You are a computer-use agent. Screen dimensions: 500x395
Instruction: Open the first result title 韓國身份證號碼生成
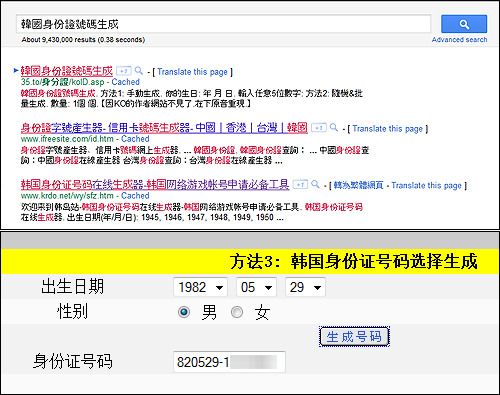point(67,71)
